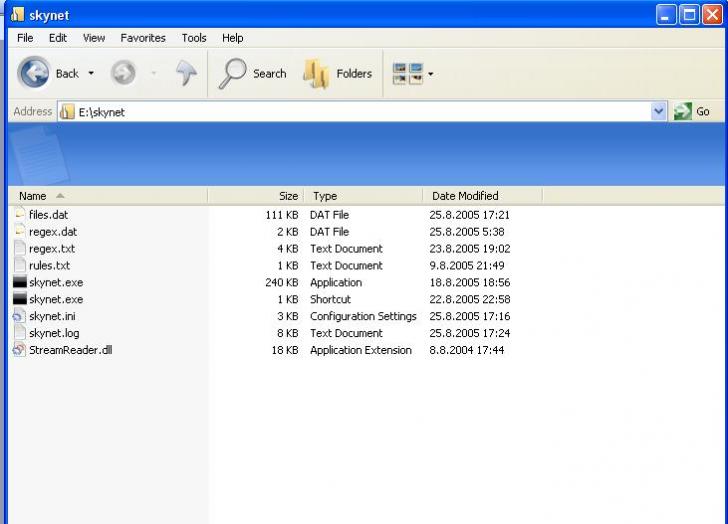Click date 9.8.2005 21:49
The width and height of the screenshot is (728, 524).
coord(467,265)
